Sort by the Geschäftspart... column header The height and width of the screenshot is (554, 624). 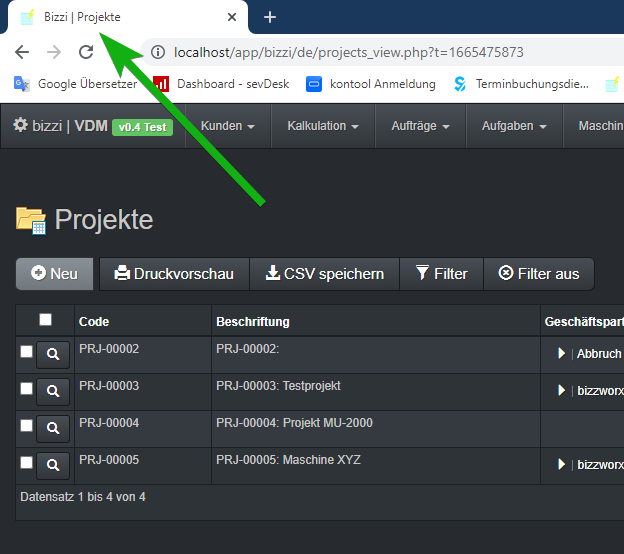pos(584,322)
